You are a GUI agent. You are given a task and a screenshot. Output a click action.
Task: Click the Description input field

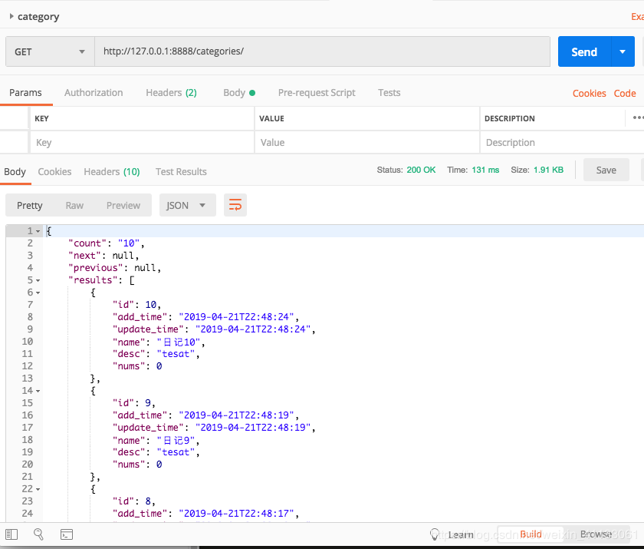coord(562,142)
